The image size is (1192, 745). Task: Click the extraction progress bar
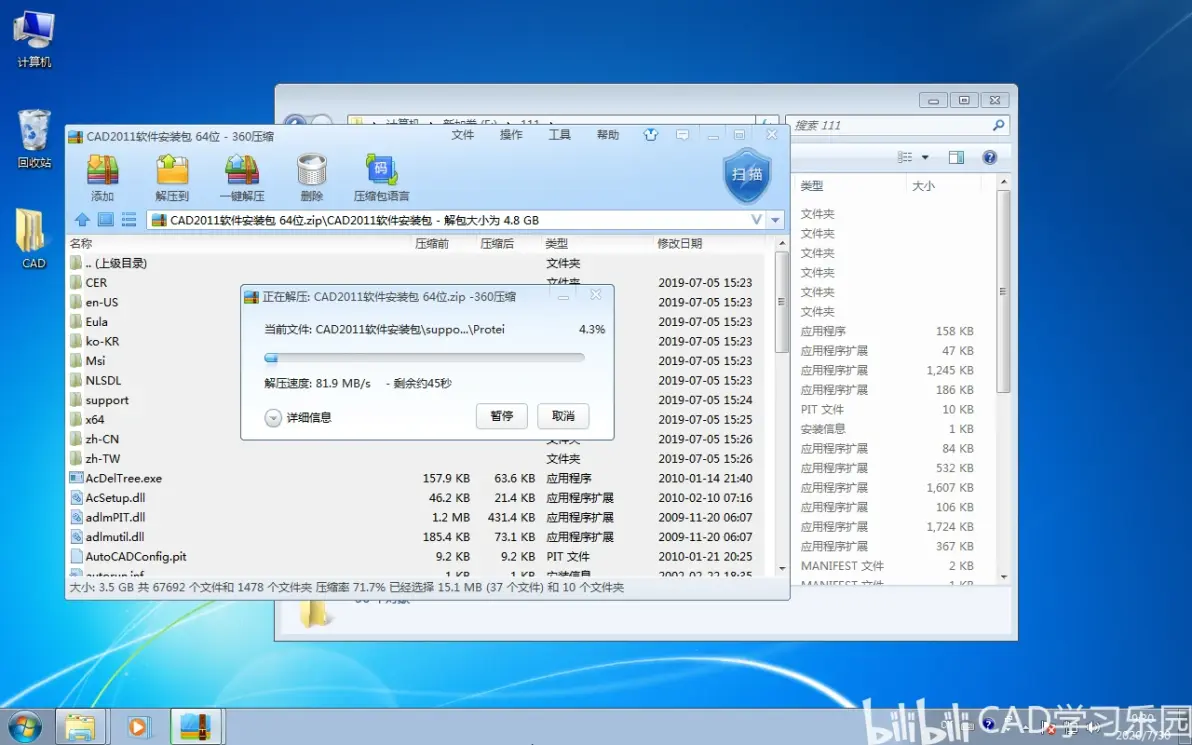(424, 357)
